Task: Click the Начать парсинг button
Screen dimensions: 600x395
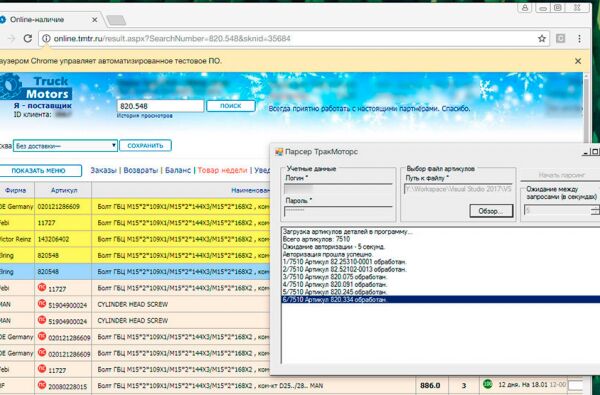Action: click(561, 175)
